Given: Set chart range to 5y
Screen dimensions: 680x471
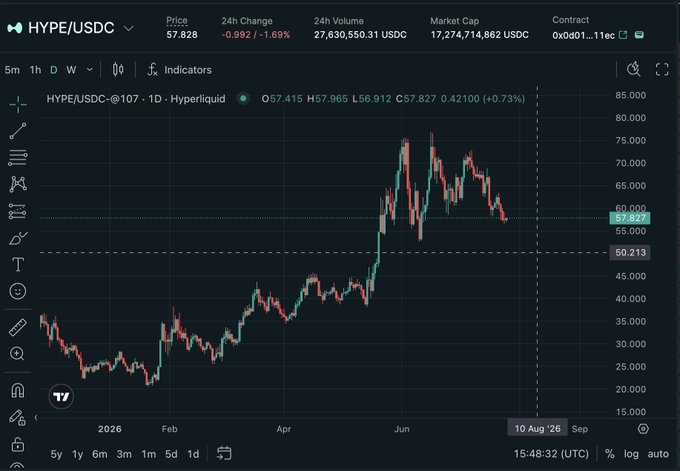Looking at the screenshot, I should (56, 454).
